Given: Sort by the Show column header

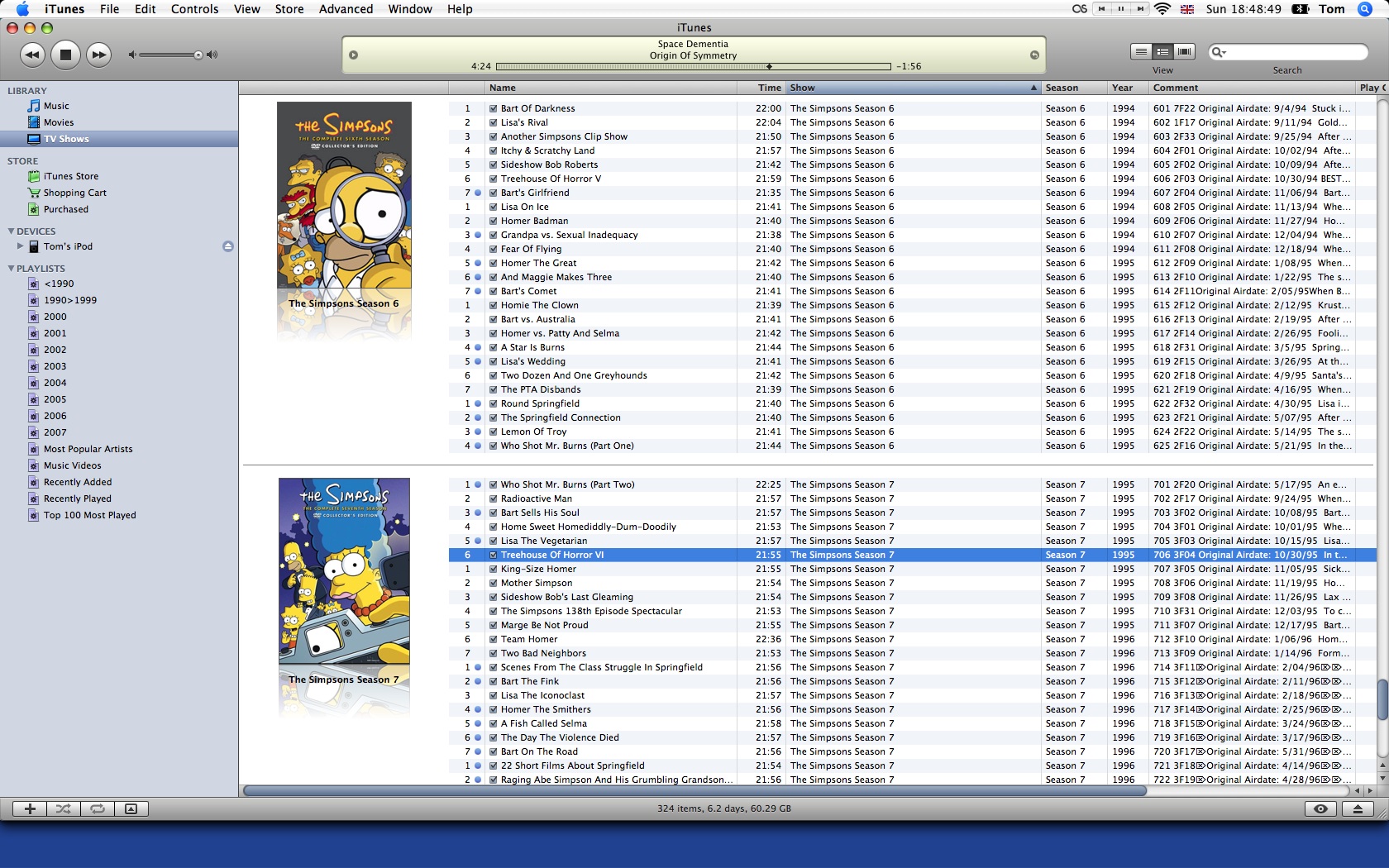Looking at the screenshot, I should [x=913, y=88].
